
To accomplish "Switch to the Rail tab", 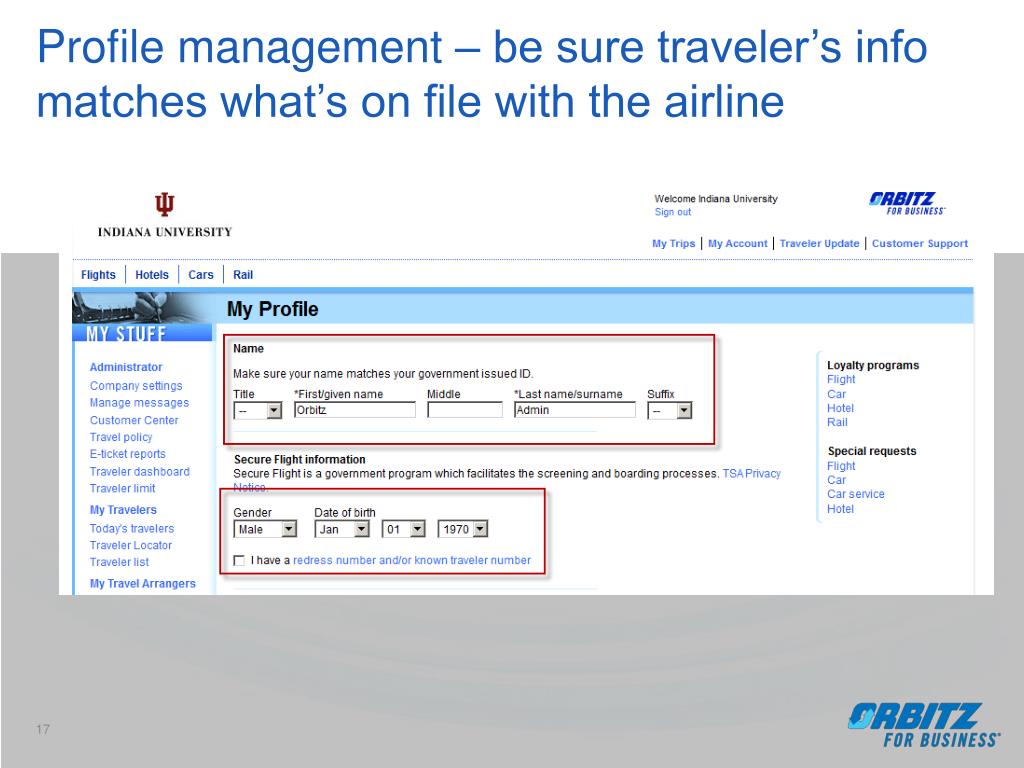I will pyautogui.click(x=243, y=275).
